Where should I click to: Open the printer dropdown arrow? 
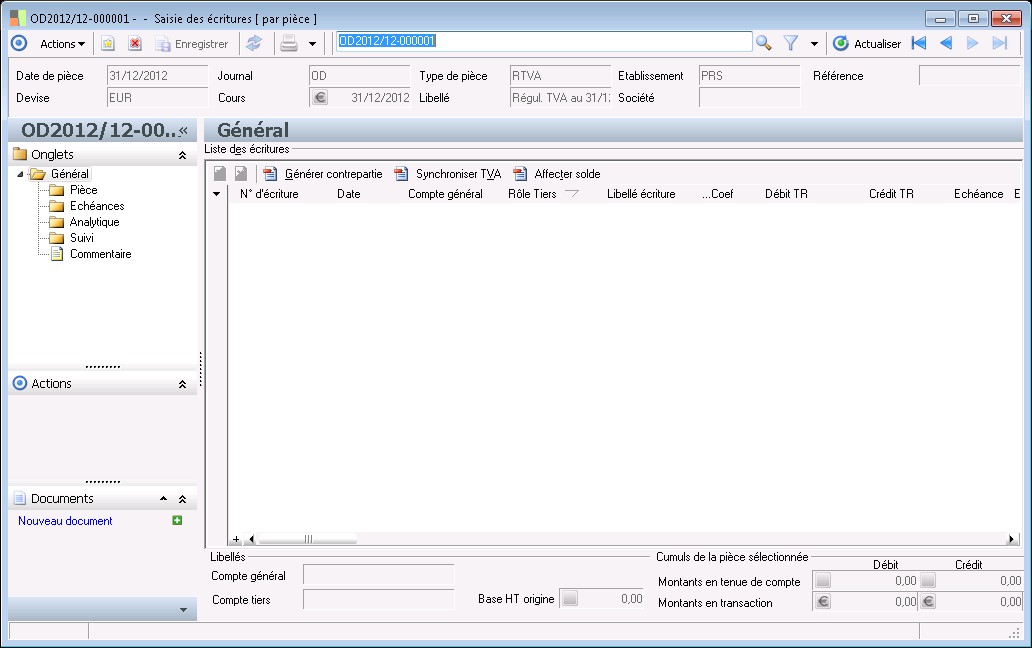click(312, 44)
